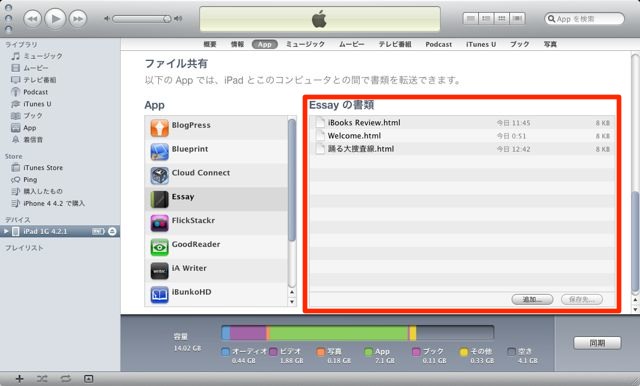Click the Next track button
The height and width of the screenshot is (386, 640).
coord(78,19)
